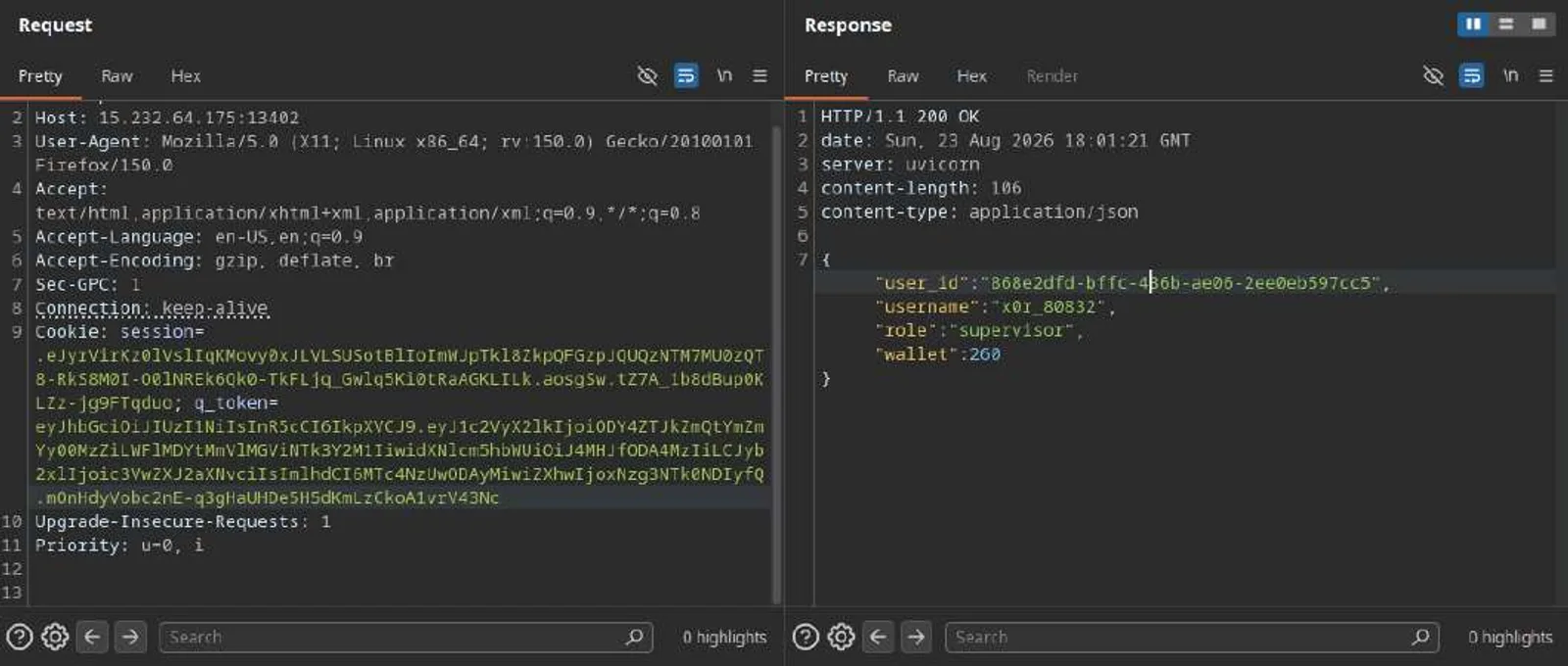
Task: Click the Upgrade-Insecure-Requests line
Action: click(182, 522)
